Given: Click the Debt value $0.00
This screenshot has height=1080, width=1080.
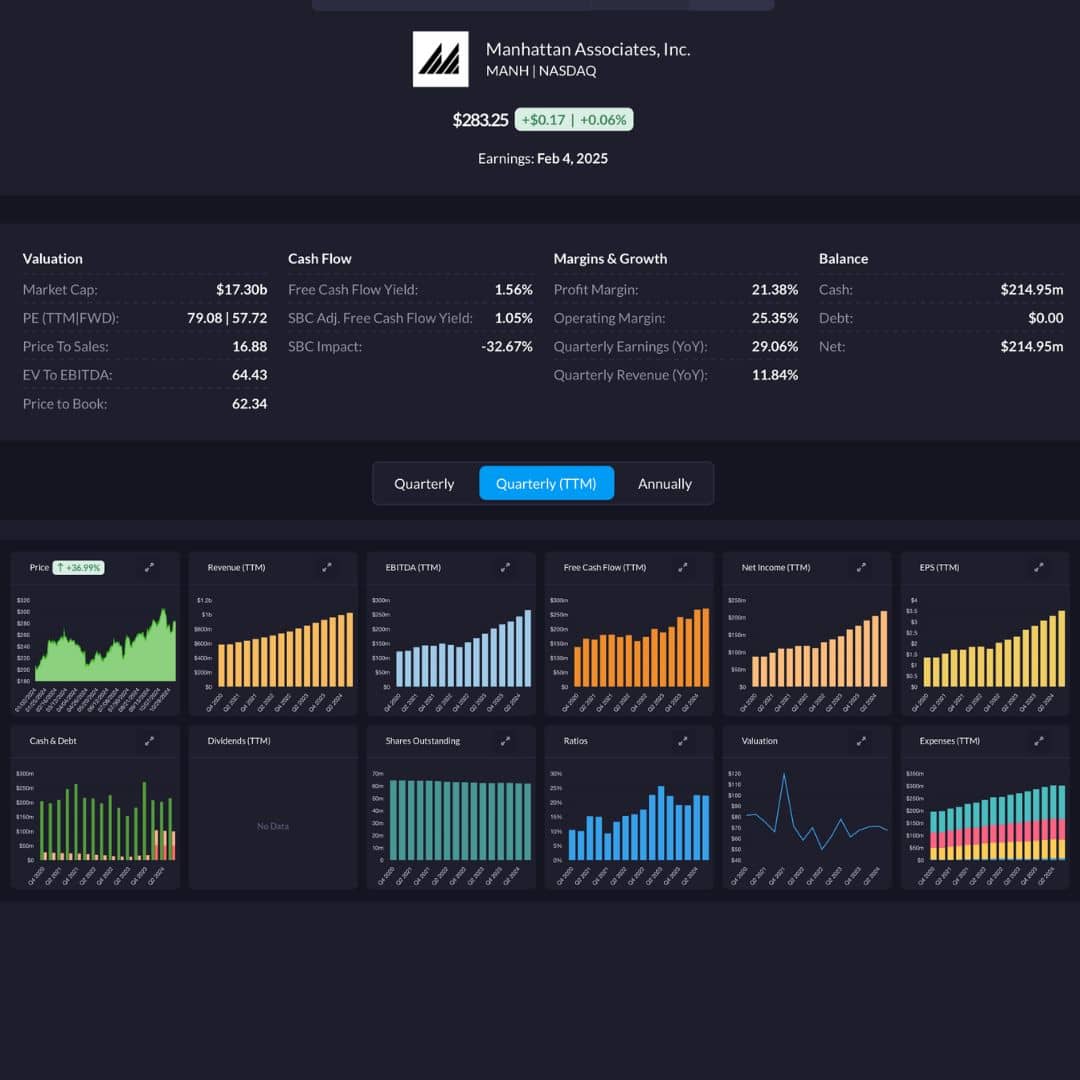Looking at the screenshot, I should (1046, 318).
